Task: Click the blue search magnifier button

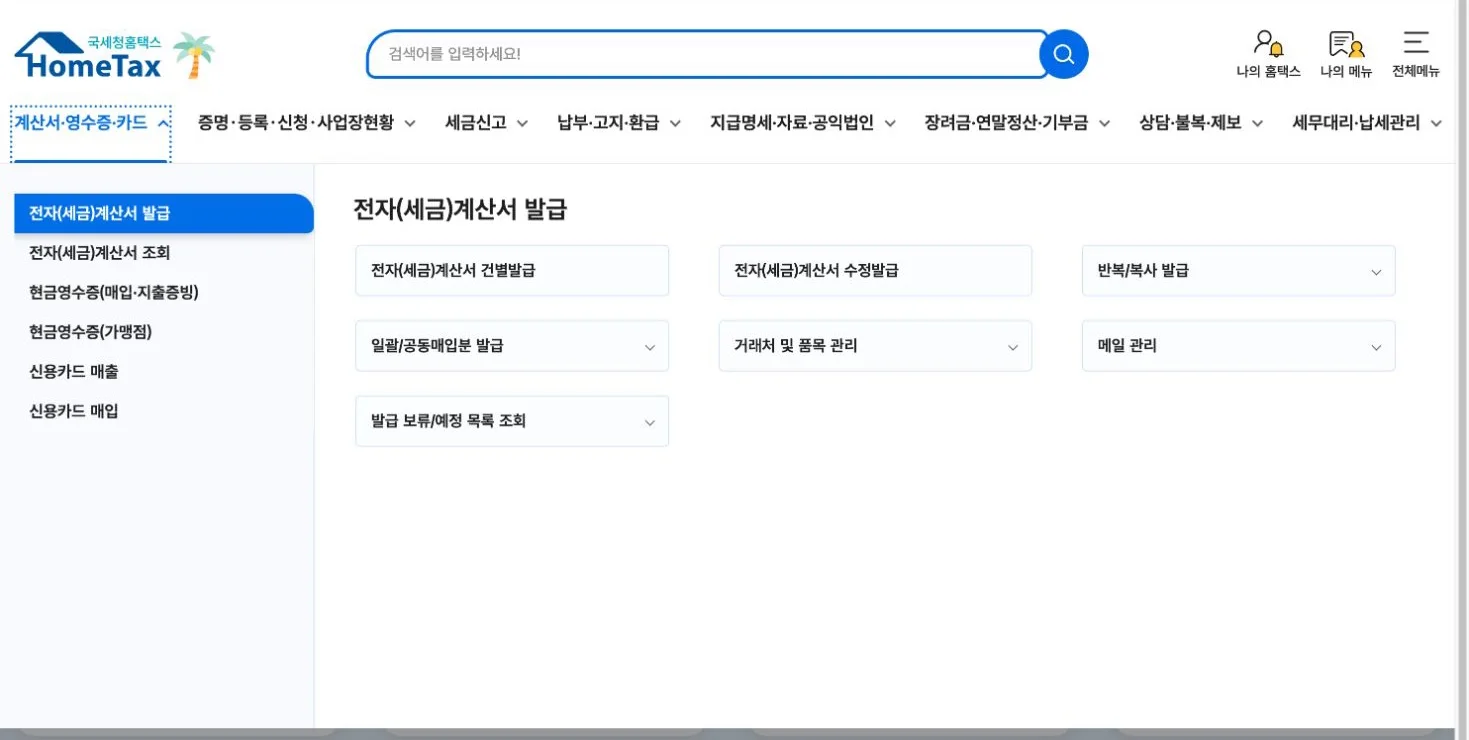Action: click(1063, 54)
